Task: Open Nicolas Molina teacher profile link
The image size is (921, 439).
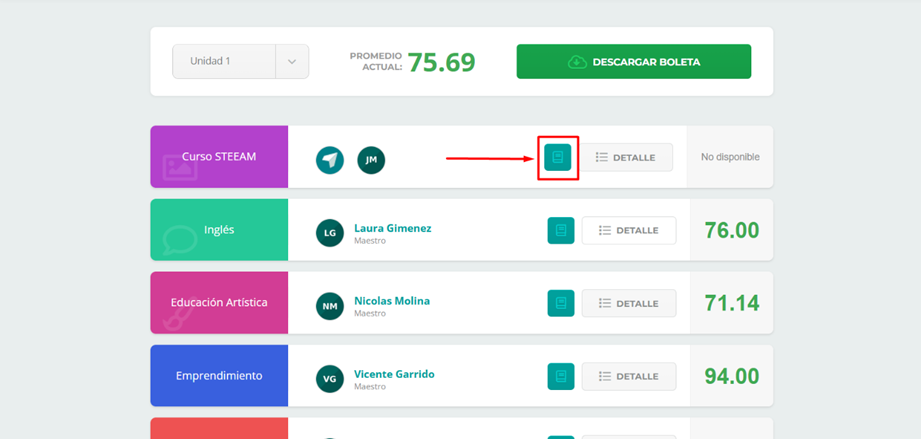Action: coord(392,301)
